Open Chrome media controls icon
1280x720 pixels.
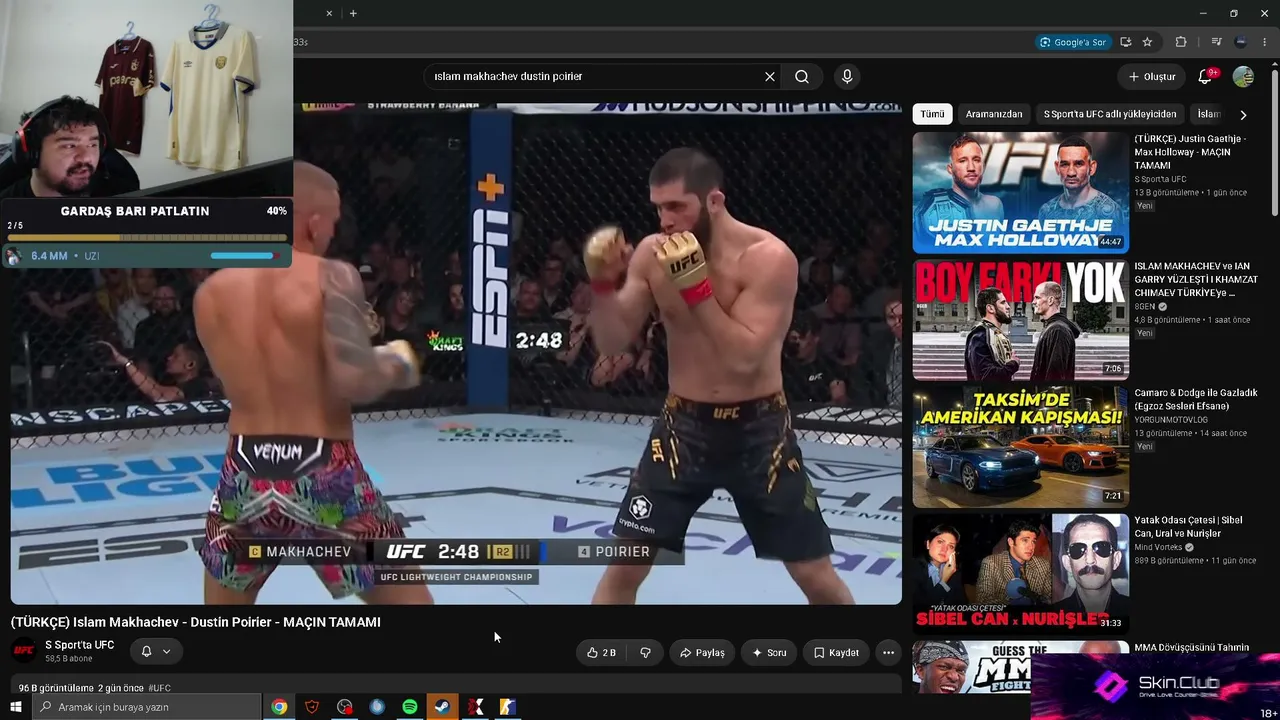point(1216,42)
